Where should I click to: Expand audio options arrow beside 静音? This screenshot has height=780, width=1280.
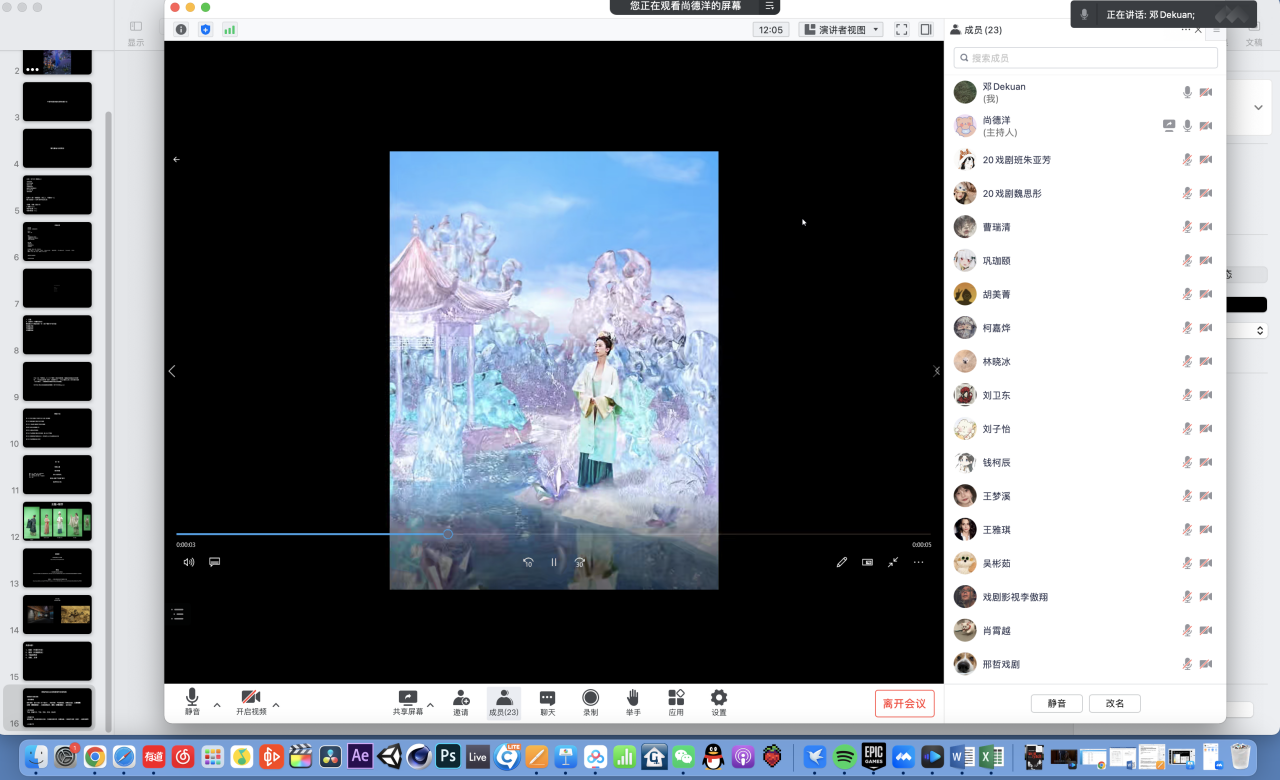tap(217, 705)
